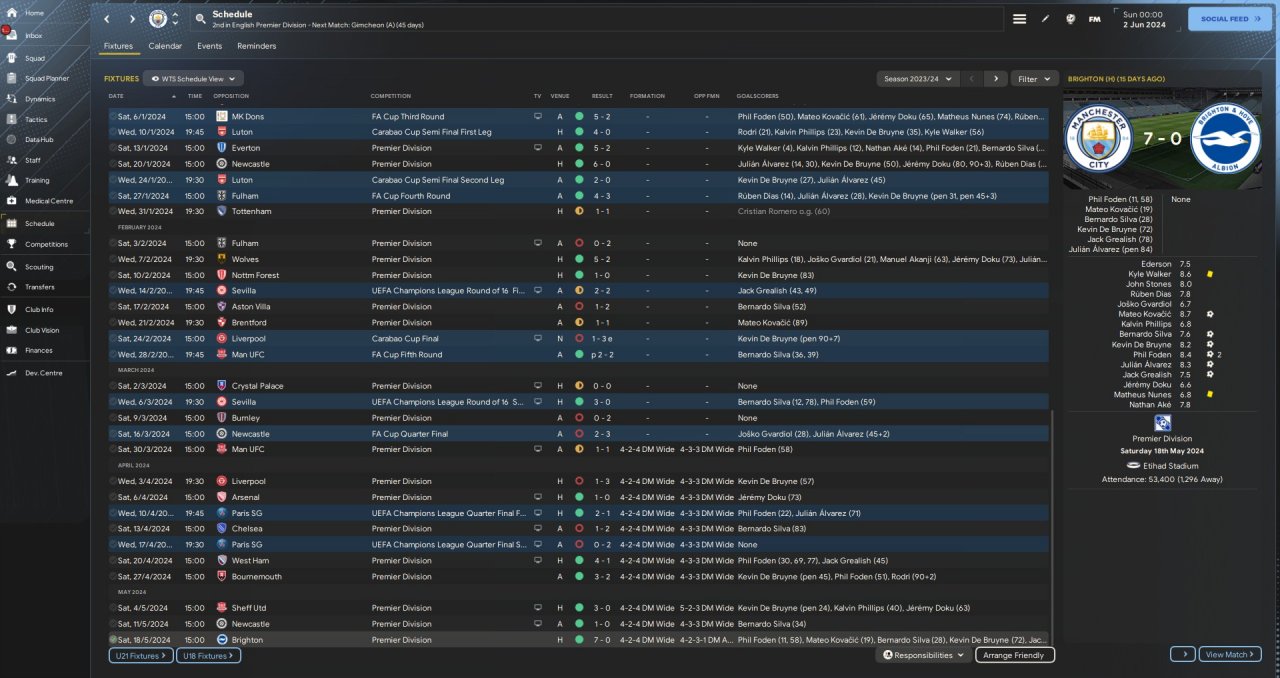
Task: Click the search magnifier icon in top bar
Action: point(200,19)
